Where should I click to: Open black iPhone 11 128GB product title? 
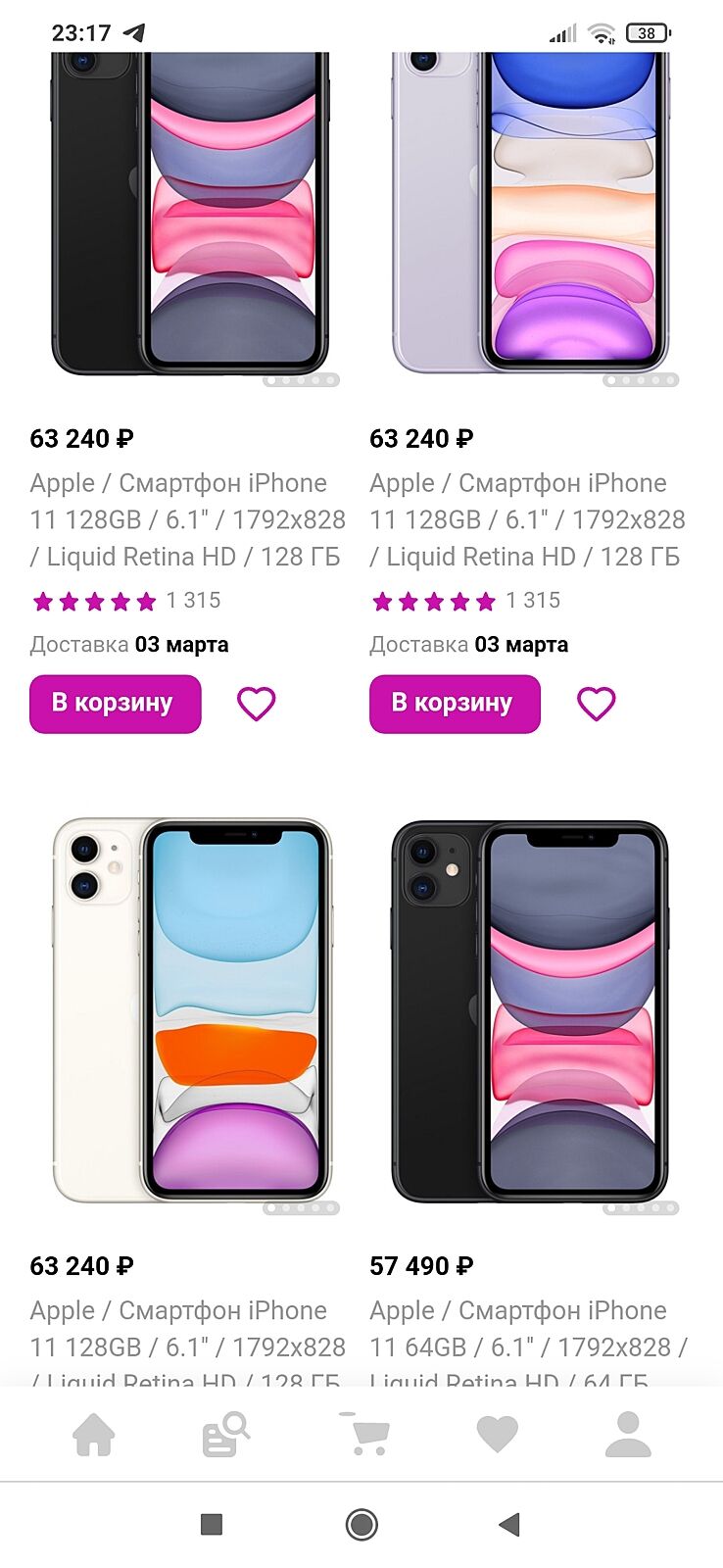coord(187,519)
